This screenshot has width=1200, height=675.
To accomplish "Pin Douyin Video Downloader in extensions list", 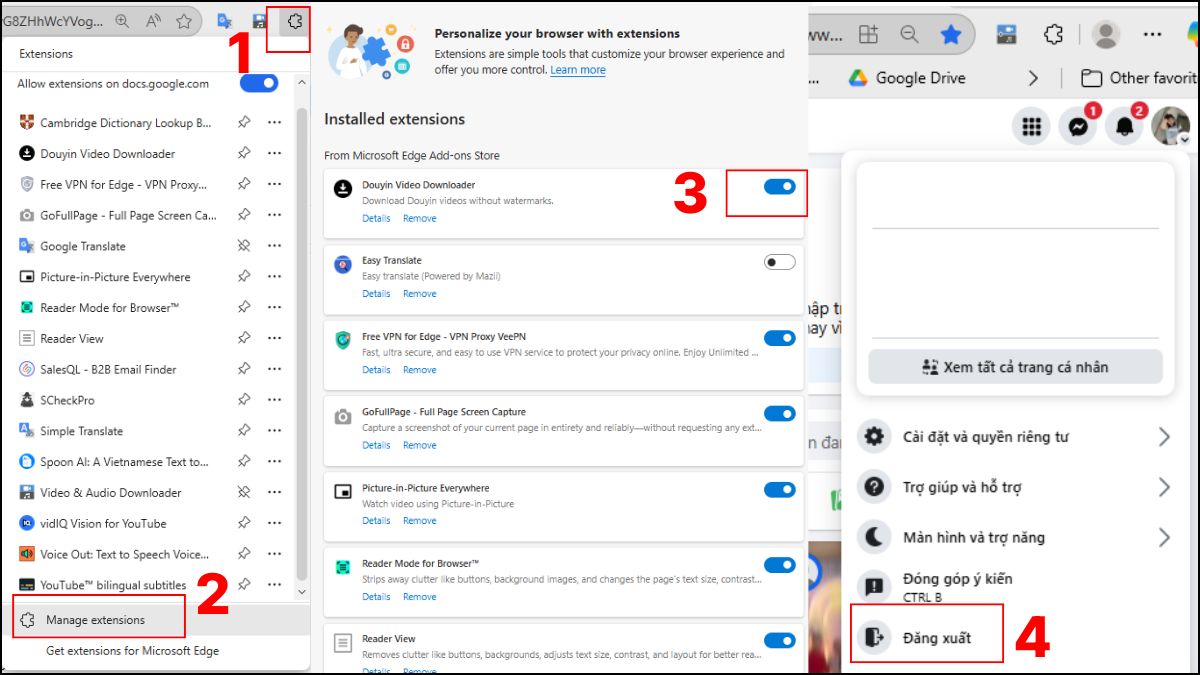I will (x=244, y=154).
